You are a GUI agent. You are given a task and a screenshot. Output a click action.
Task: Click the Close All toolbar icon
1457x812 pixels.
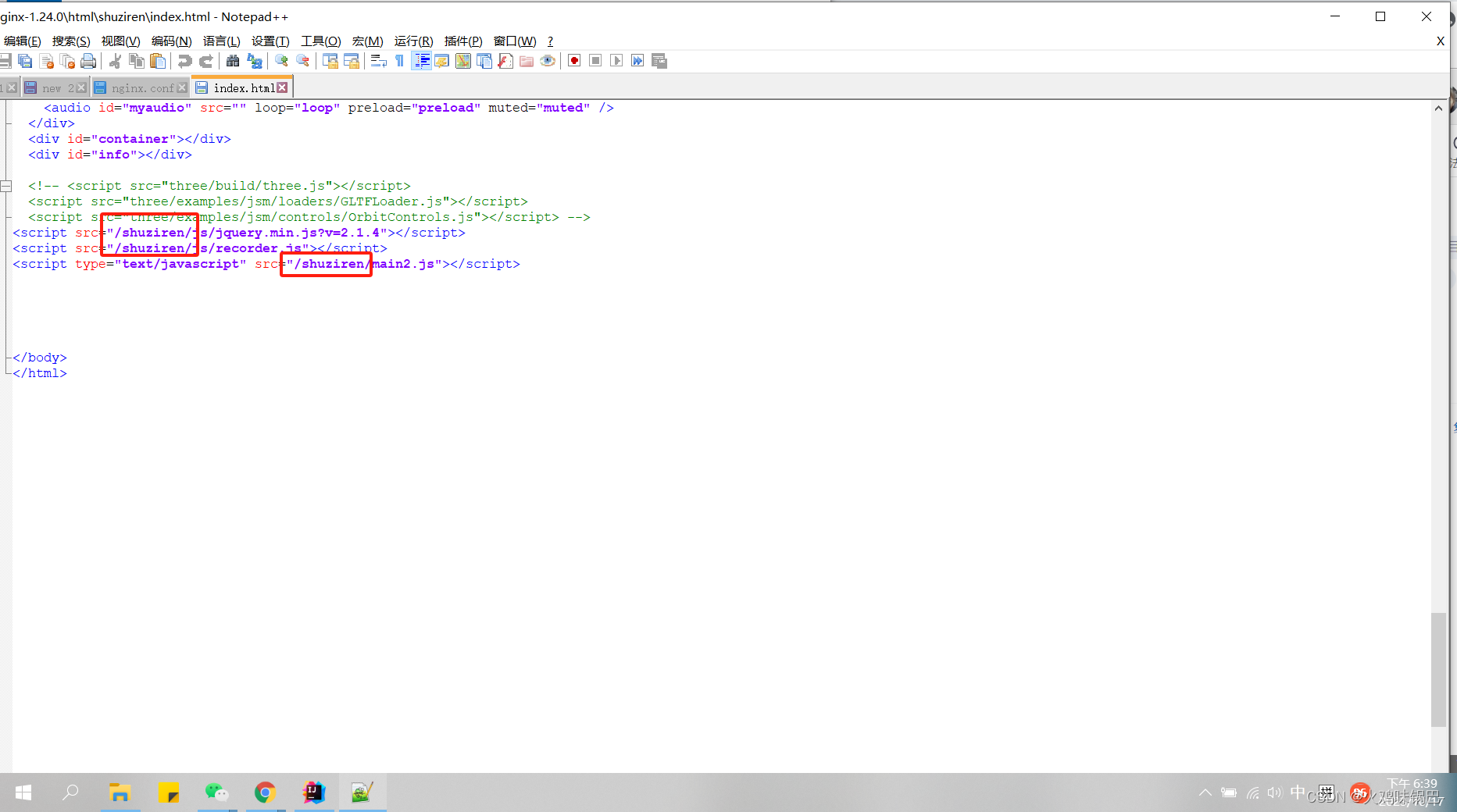click(67, 61)
